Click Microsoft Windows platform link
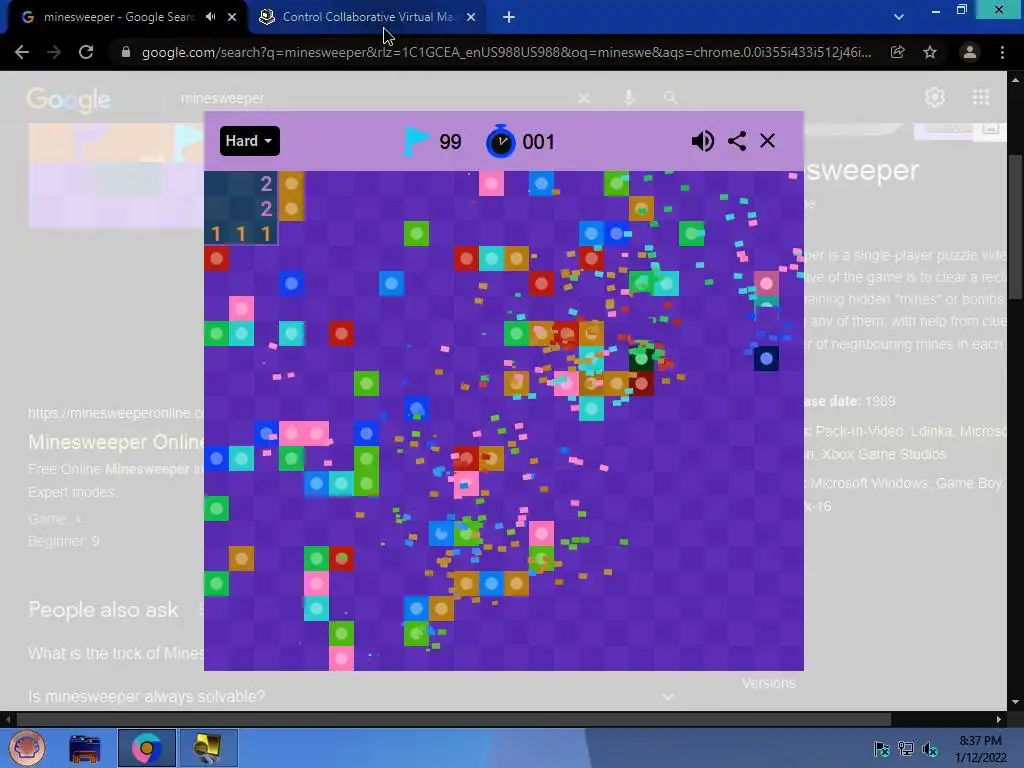 [870, 483]
